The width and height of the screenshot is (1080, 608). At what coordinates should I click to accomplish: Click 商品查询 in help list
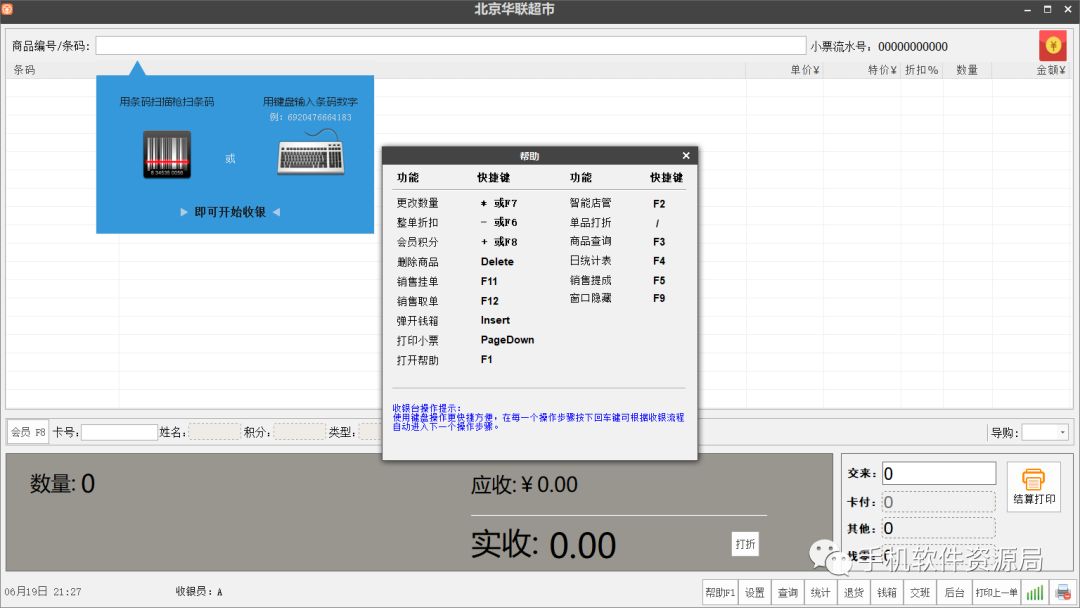(590, 241)
